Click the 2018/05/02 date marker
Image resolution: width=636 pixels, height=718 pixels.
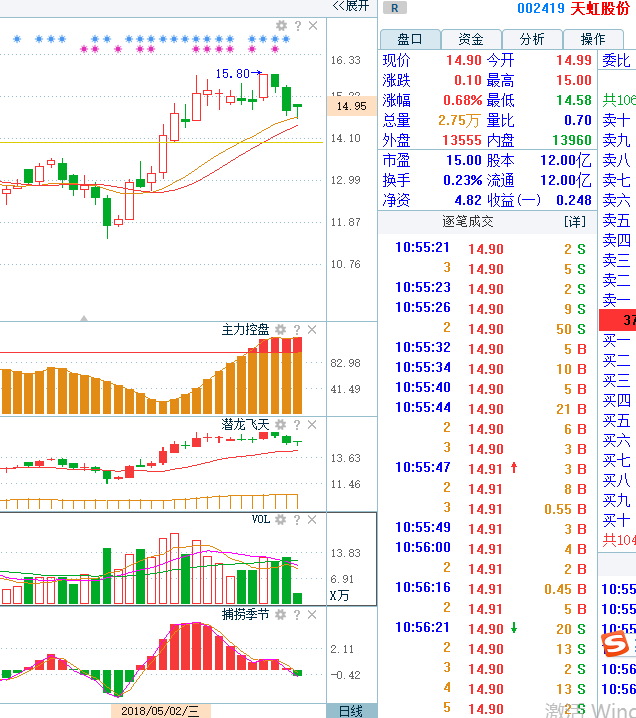coord(160,711)
